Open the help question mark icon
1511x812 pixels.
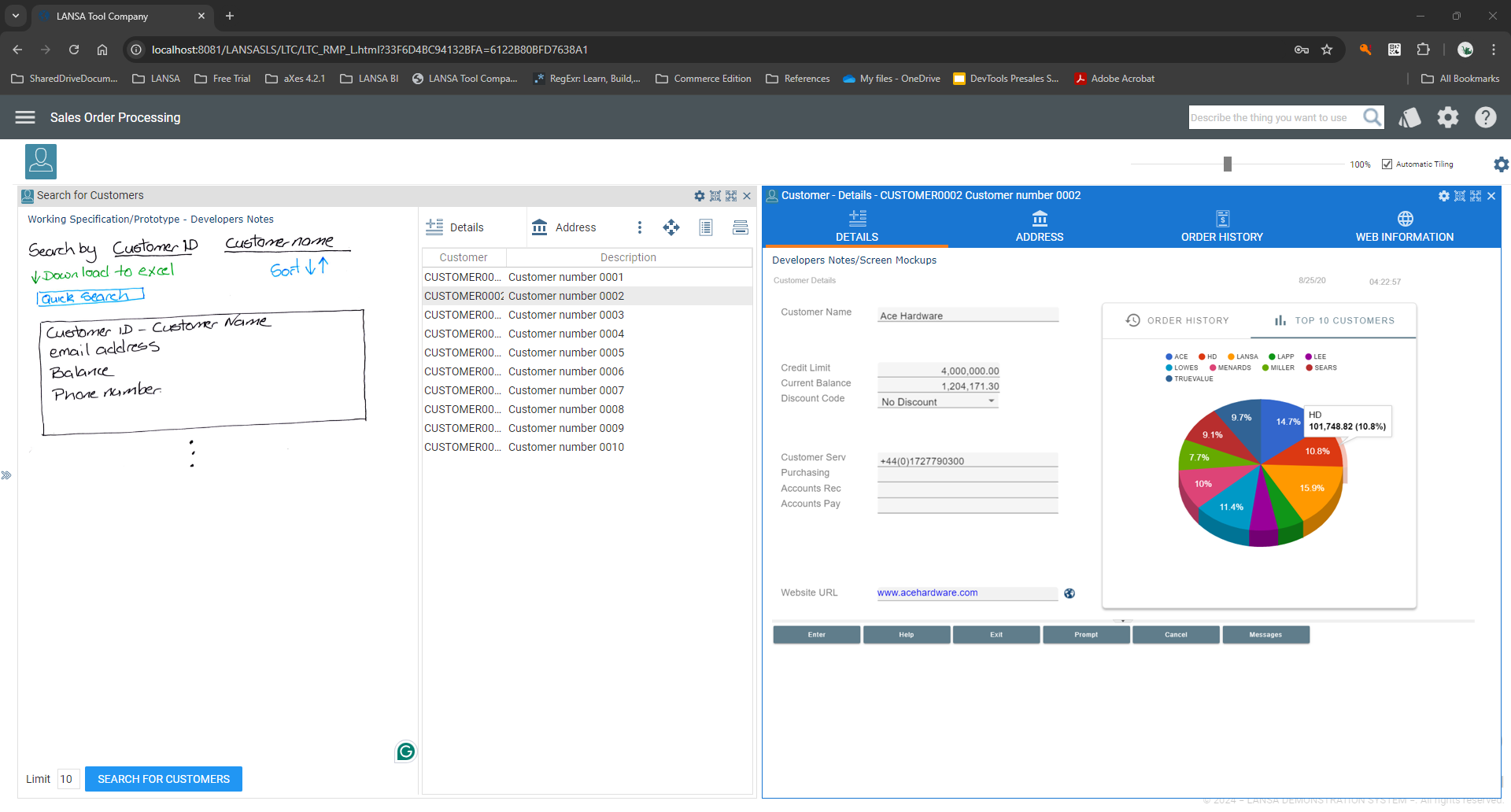1486,117
